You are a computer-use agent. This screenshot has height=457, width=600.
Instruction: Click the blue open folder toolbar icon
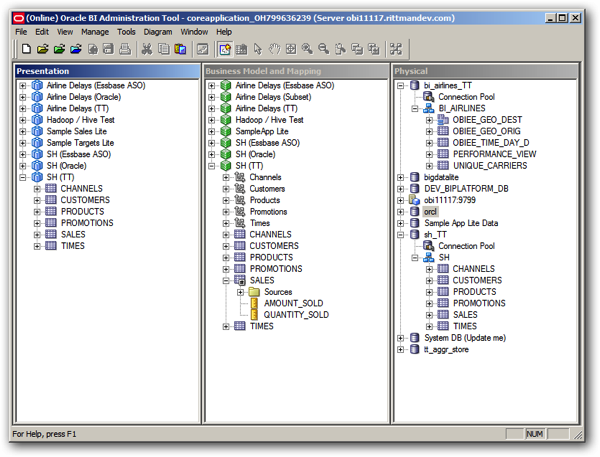pos(76,49)
